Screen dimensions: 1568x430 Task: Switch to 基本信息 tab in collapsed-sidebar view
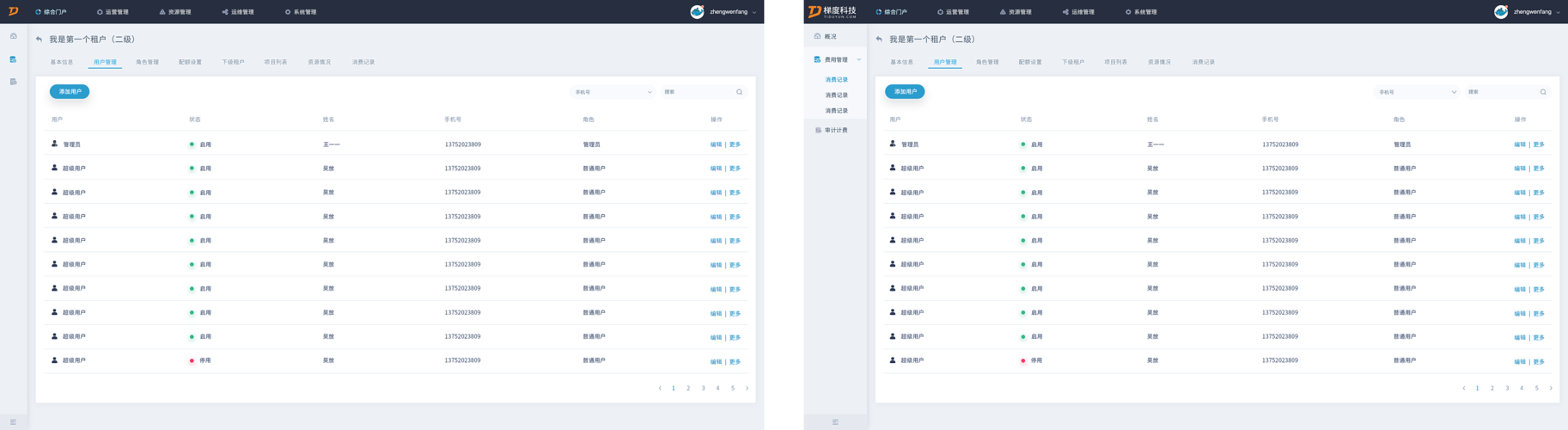point(62,62)
